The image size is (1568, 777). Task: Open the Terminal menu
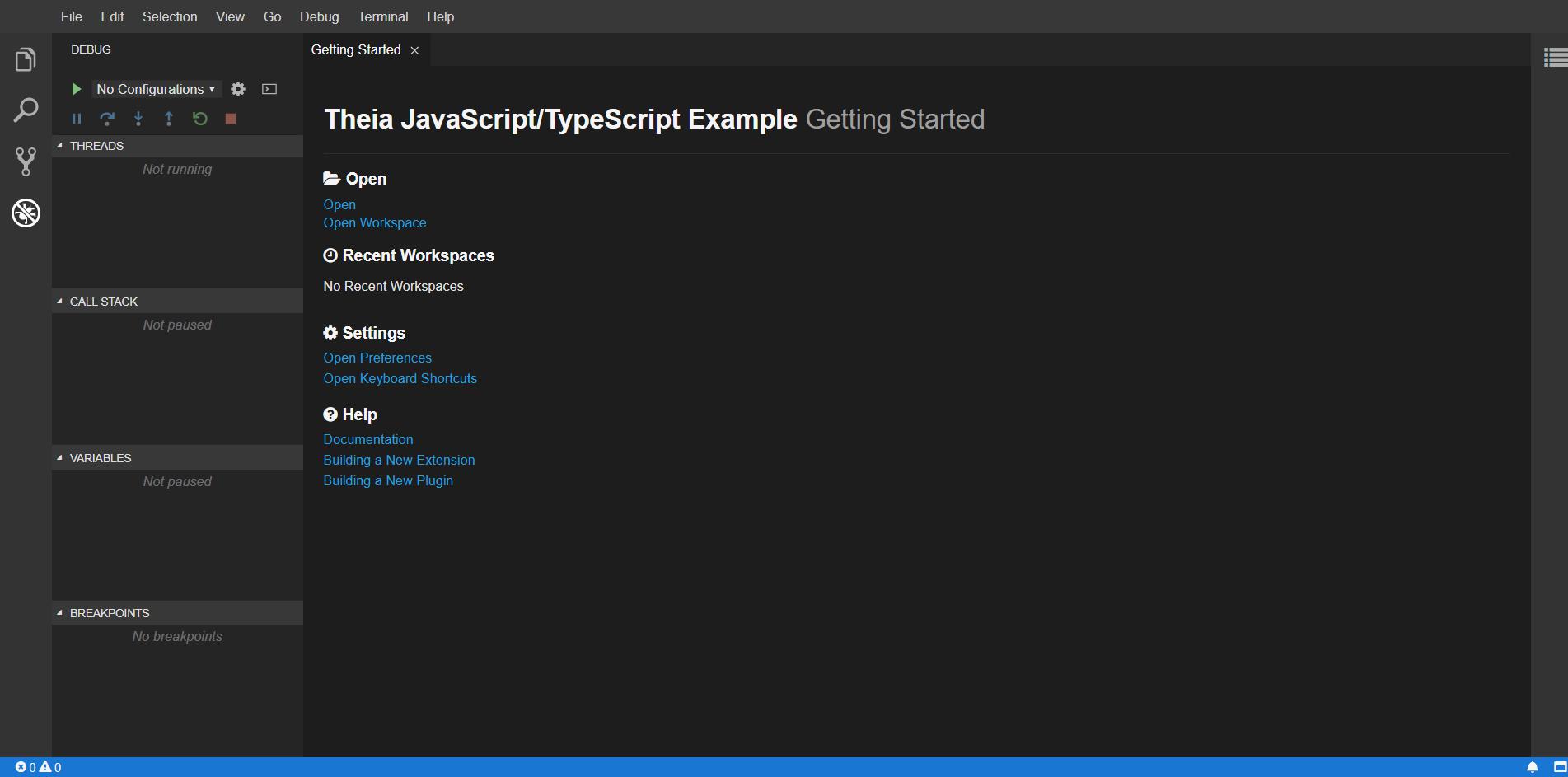tap(382, 16)
